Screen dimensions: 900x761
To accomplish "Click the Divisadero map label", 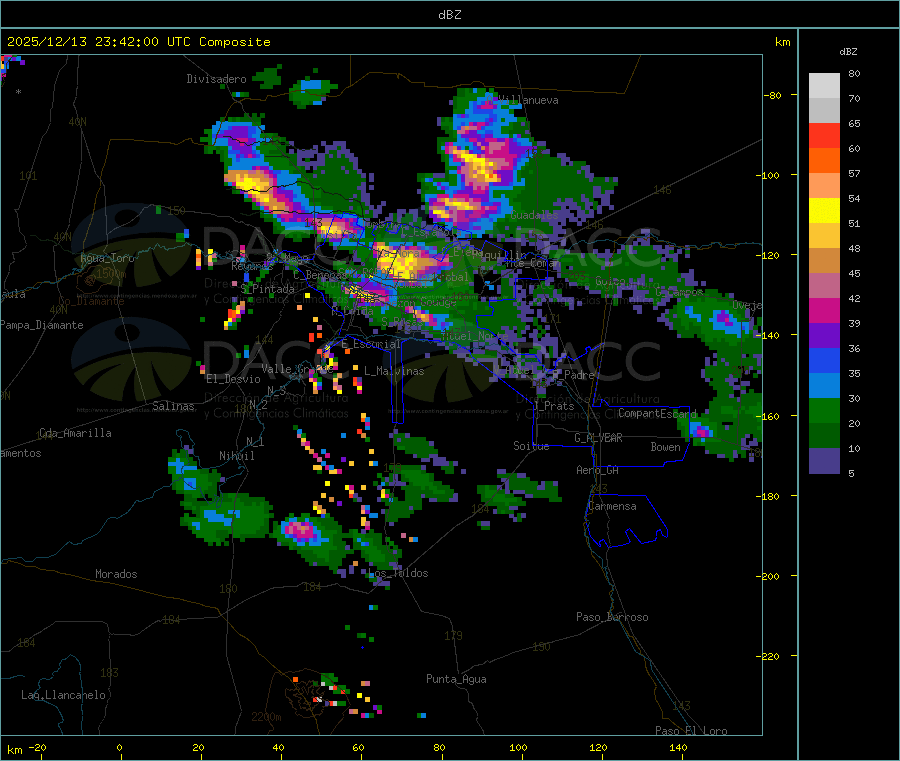I will click(x=216, y=79).
